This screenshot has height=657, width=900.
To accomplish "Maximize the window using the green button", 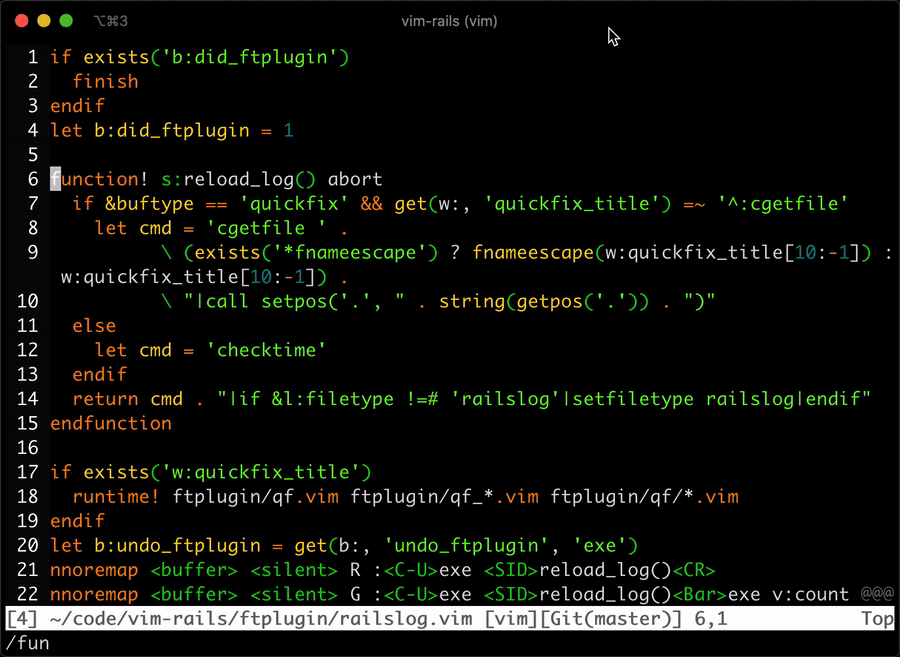I will coord(67,21).
